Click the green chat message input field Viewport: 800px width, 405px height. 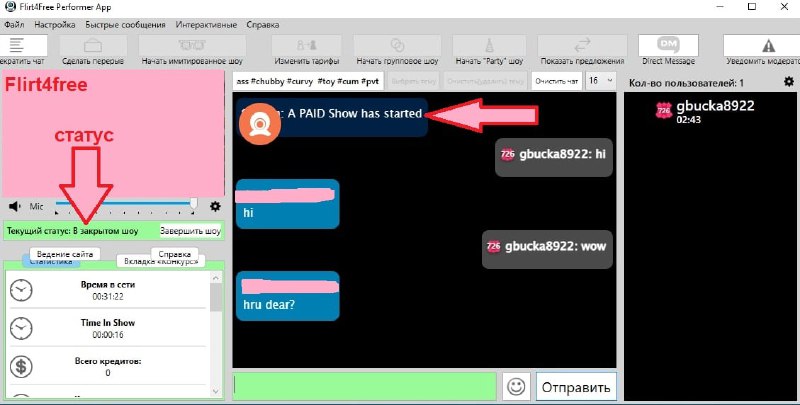click(x=364, y=386)
